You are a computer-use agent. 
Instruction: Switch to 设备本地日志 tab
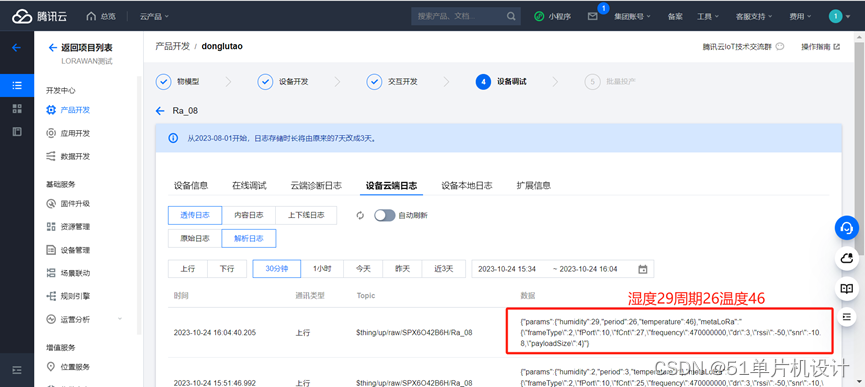(467, 185)
